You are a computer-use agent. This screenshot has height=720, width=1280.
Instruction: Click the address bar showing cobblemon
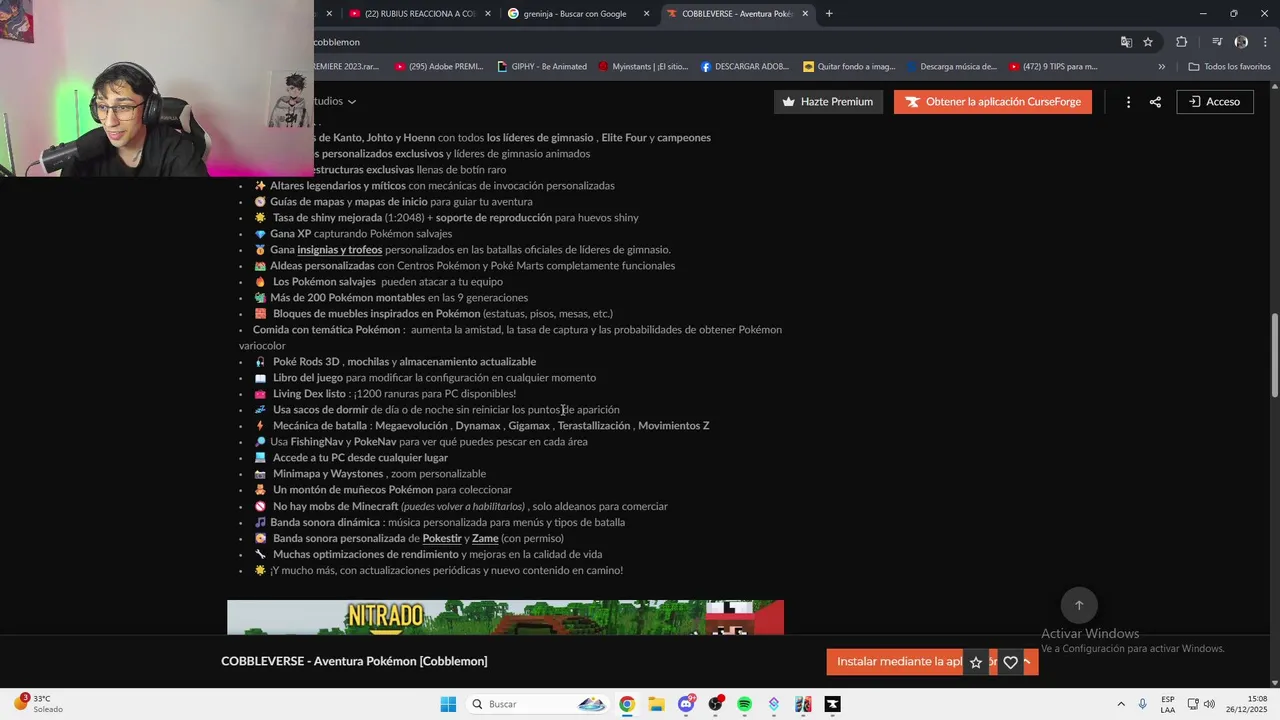click(x=700, y=42)
